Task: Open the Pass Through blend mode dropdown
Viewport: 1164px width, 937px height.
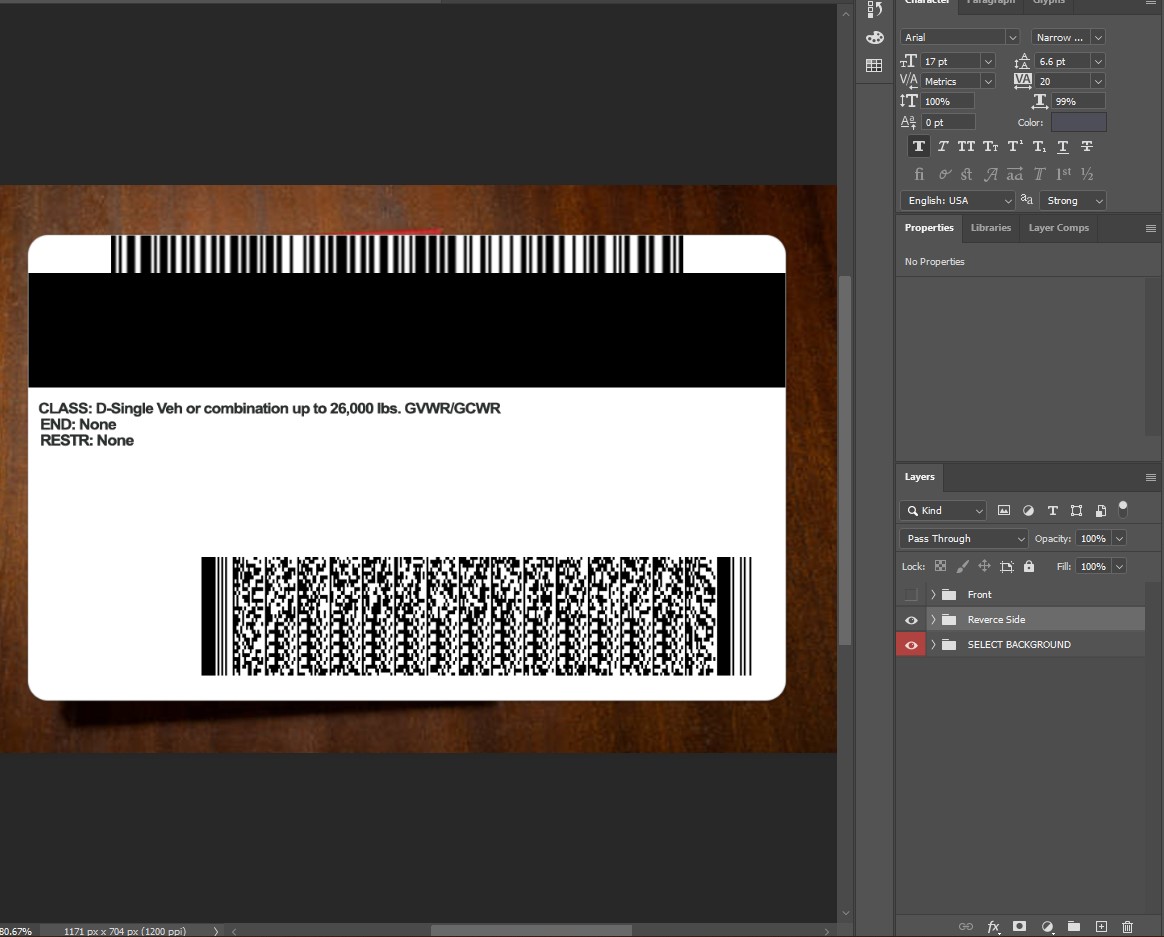Action: click(964, 538)
